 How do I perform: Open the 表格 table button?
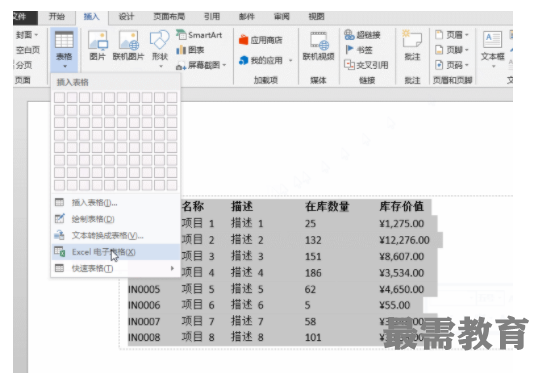[x=64, y=49]
